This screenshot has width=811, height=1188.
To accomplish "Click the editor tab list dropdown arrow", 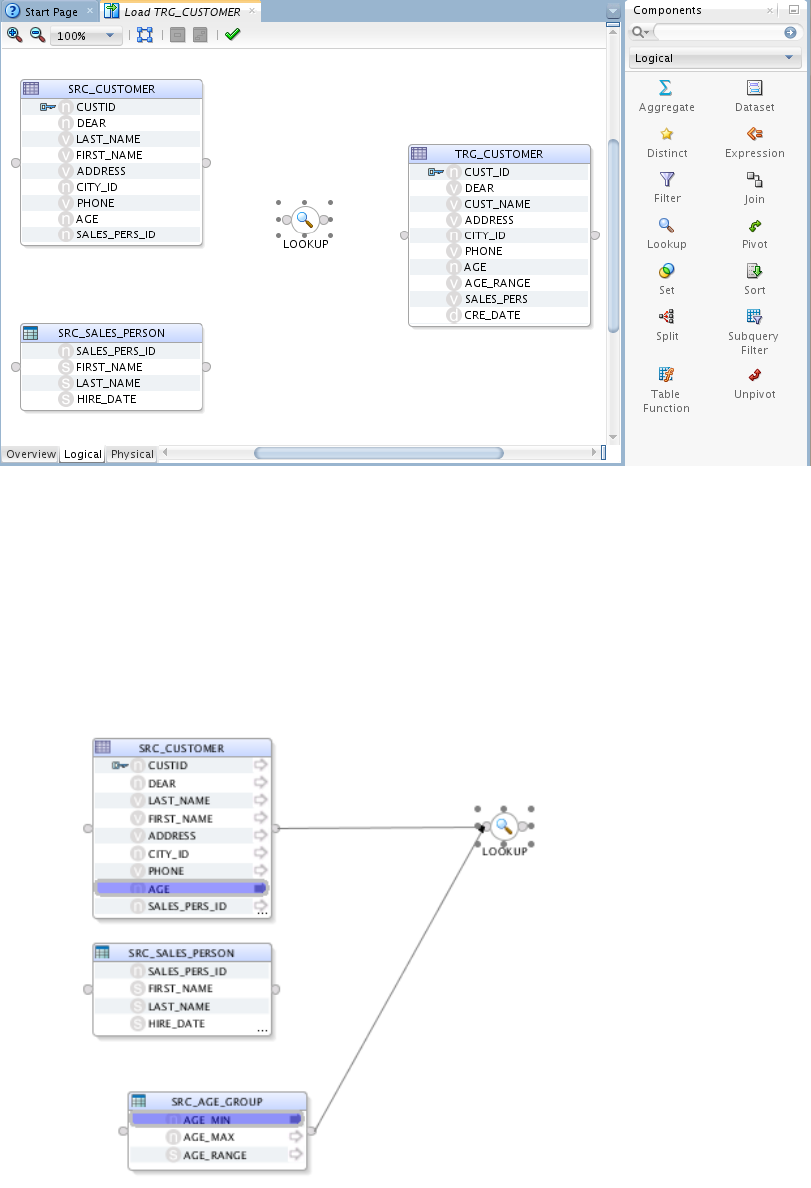I will (613, 11).
